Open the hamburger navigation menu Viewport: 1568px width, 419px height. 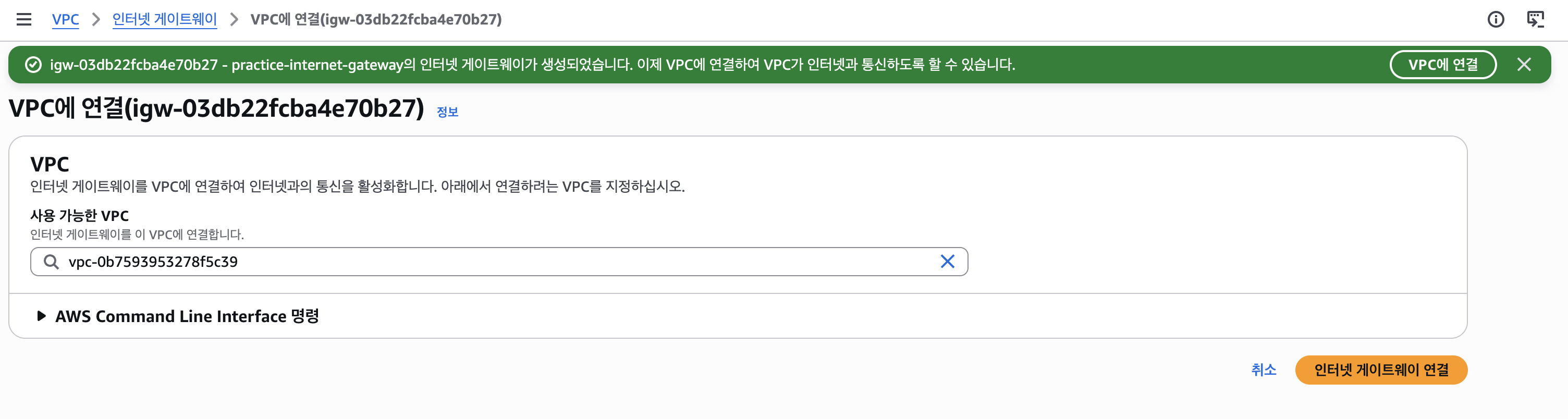coord(24,19)
